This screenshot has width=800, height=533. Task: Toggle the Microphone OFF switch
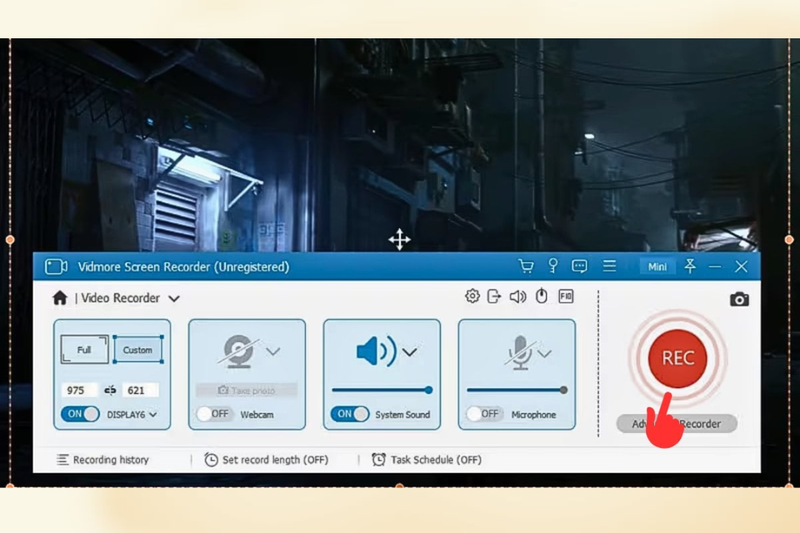point(485,414)
